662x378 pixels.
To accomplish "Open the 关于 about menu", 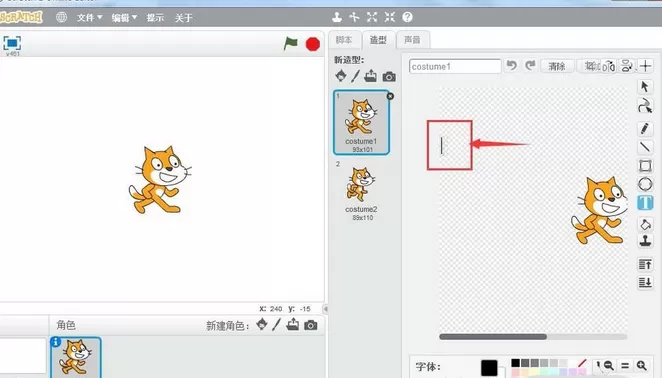I will 184,18.
